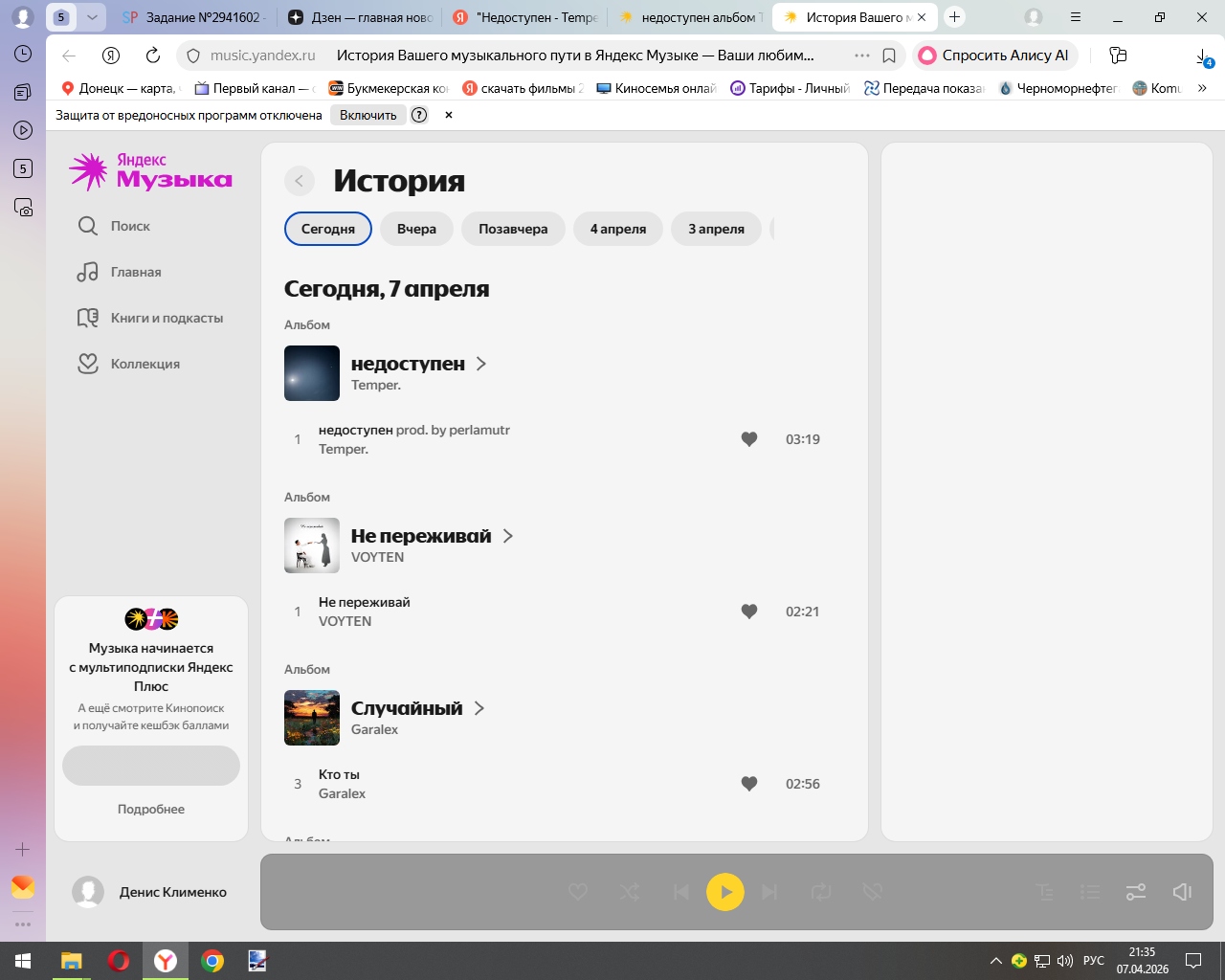The height and width of the screenshot is (980, 1225).
Task: Open video player icon in browser sidebar
Action: click(23, 130)
